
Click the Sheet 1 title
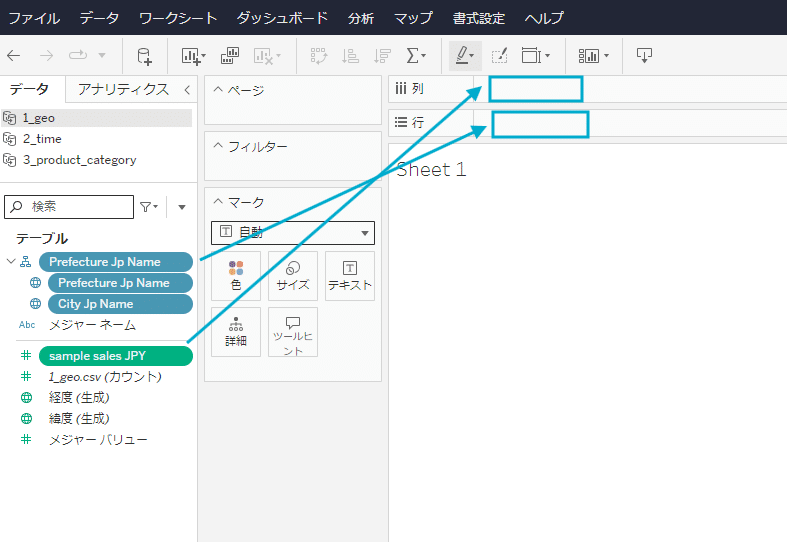pyautogui.click(x=431, y=170)
